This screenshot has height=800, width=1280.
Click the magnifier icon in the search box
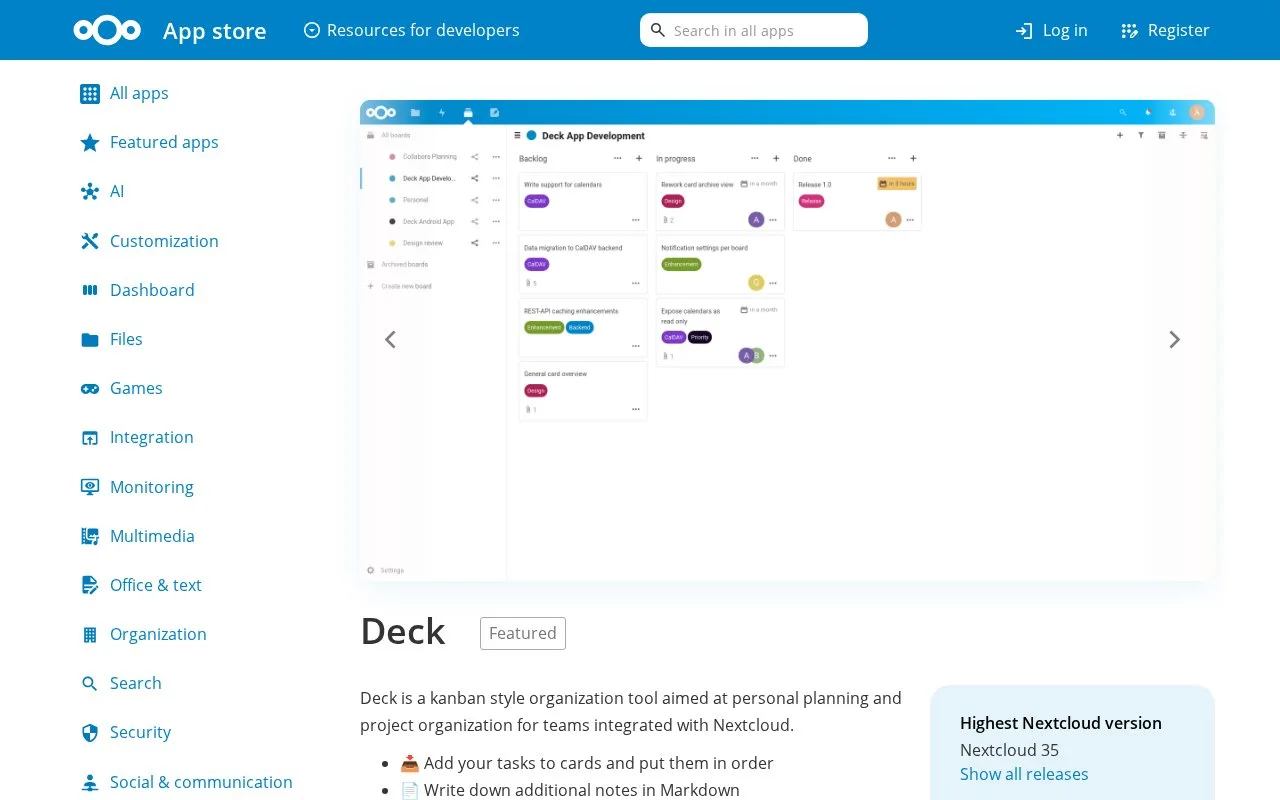coord(658,30)
